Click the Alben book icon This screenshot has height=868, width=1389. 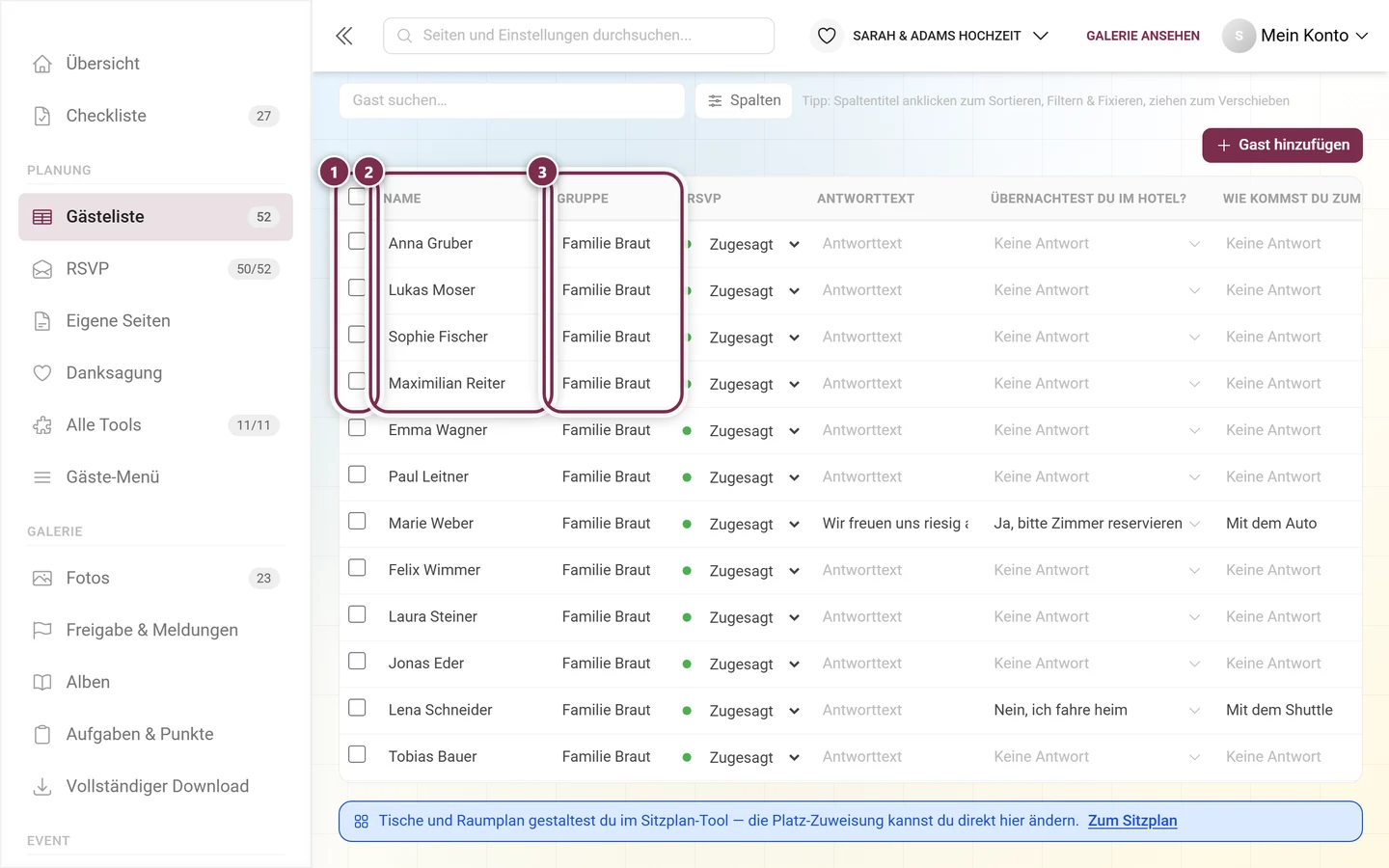point(42,683)
